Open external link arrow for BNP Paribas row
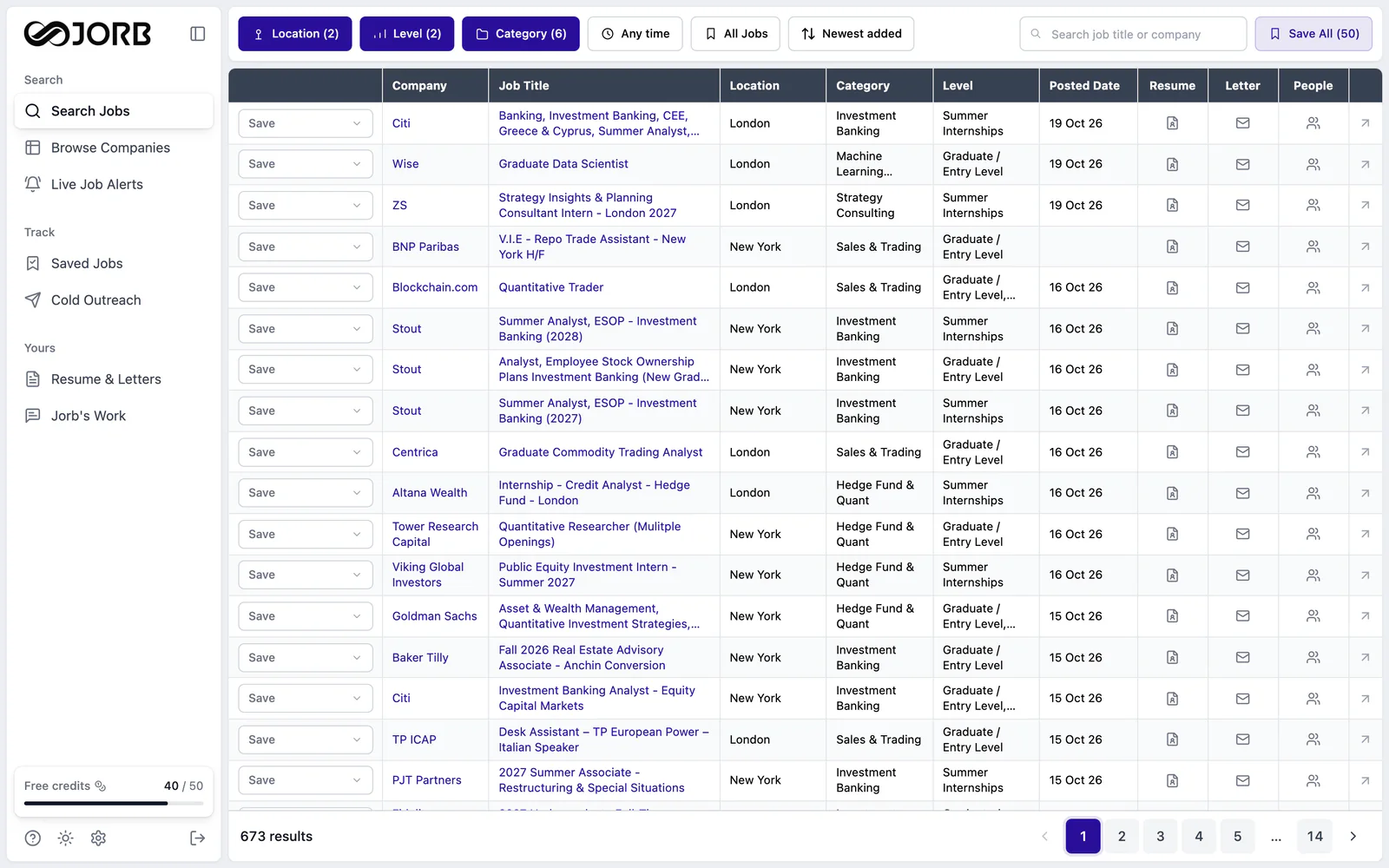Screen dimensions: 1389x868 point(1365,247)
